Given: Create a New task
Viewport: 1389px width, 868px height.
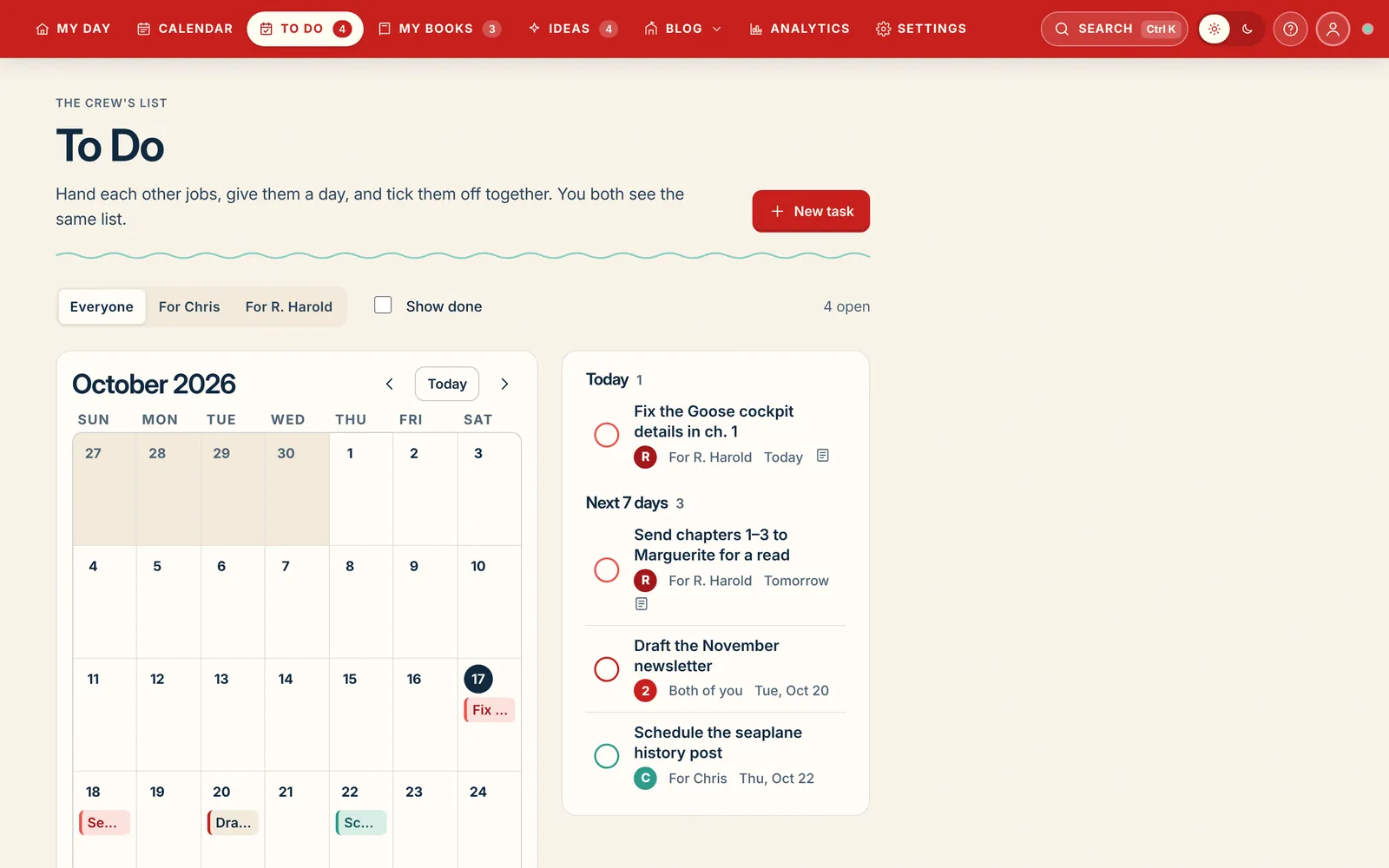Looking at the screenshot, I should [811, 211].
